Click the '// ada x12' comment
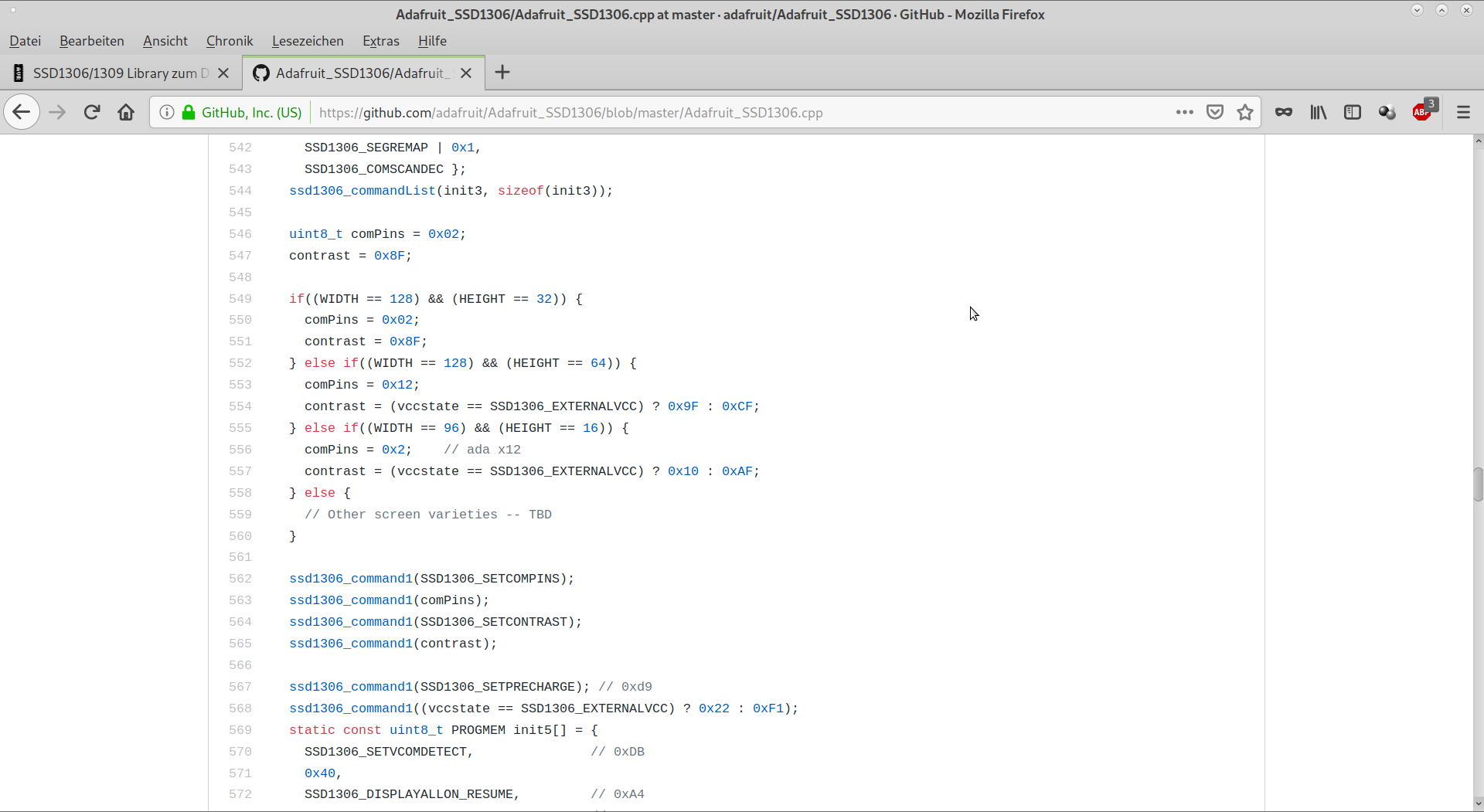Screen dimensions: 1484x812 [482, 450]
